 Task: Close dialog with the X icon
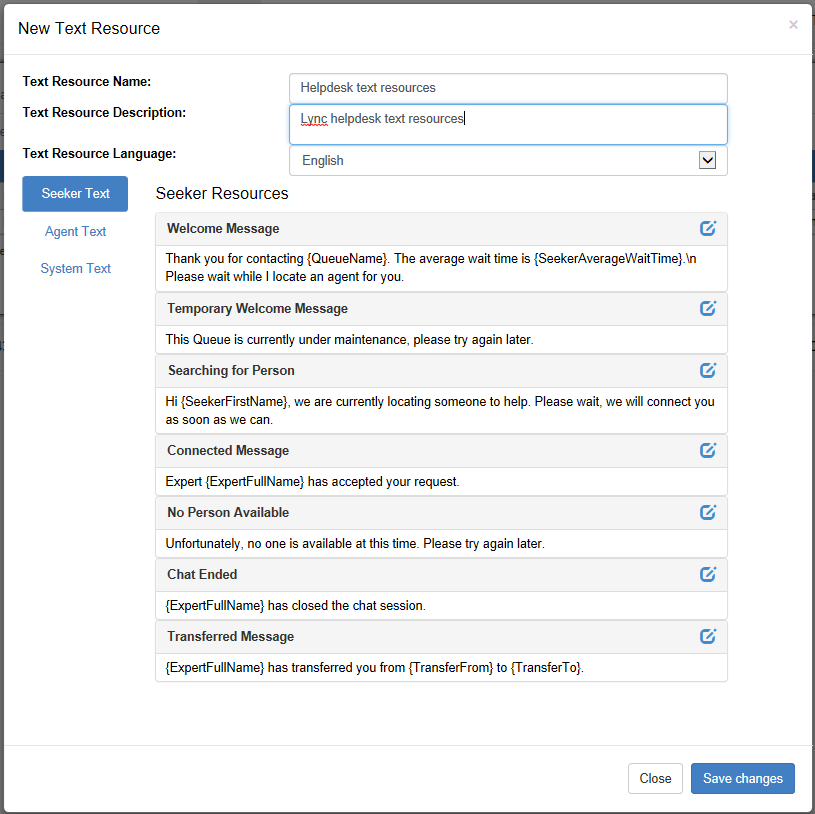[x=793, y=24]
